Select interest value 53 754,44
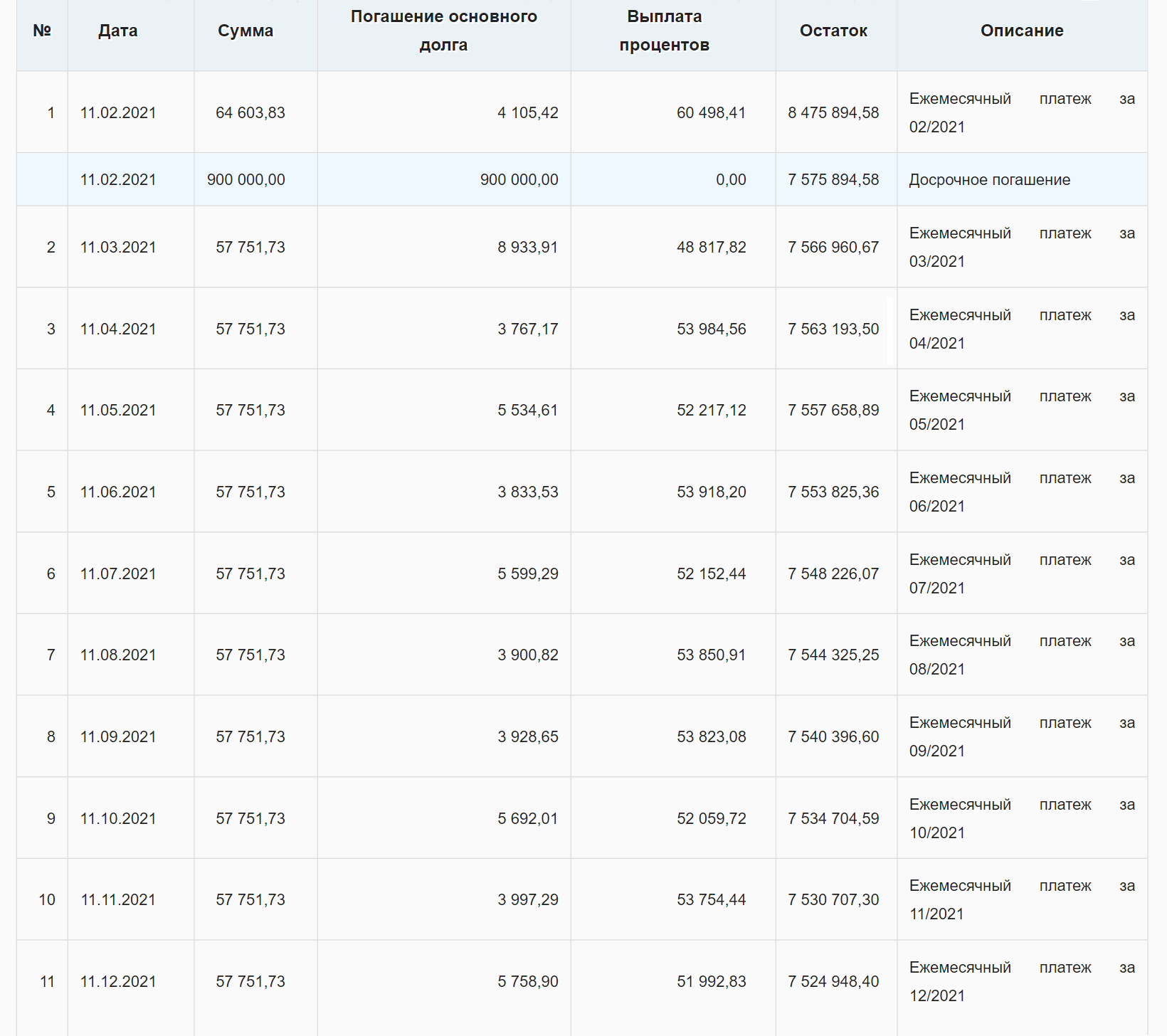The height and width of the screenshot is (1036, 1167). [712, 899]
